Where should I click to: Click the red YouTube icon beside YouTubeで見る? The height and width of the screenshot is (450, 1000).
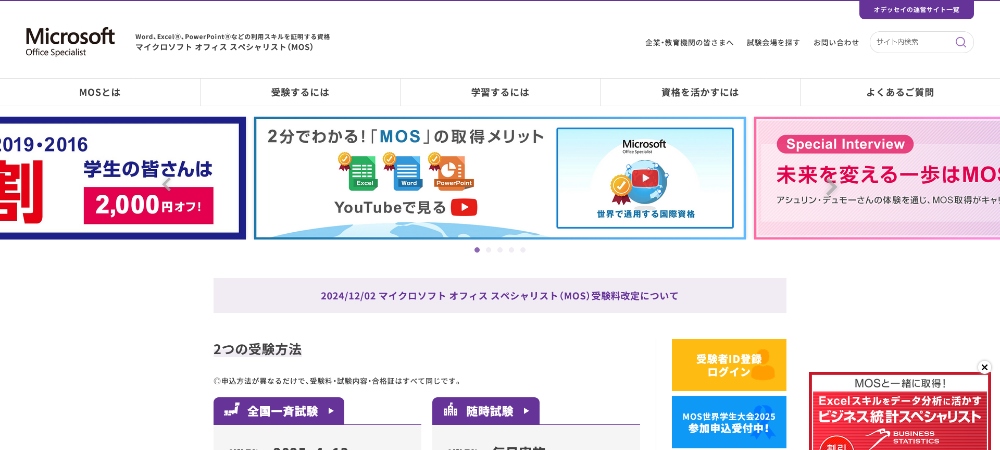[x=464, y=208]
